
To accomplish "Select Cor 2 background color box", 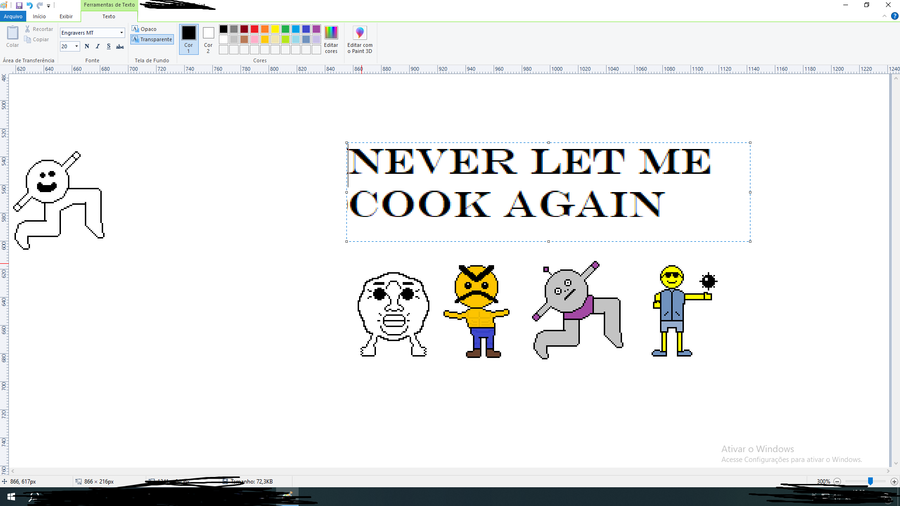I will 208,39.
